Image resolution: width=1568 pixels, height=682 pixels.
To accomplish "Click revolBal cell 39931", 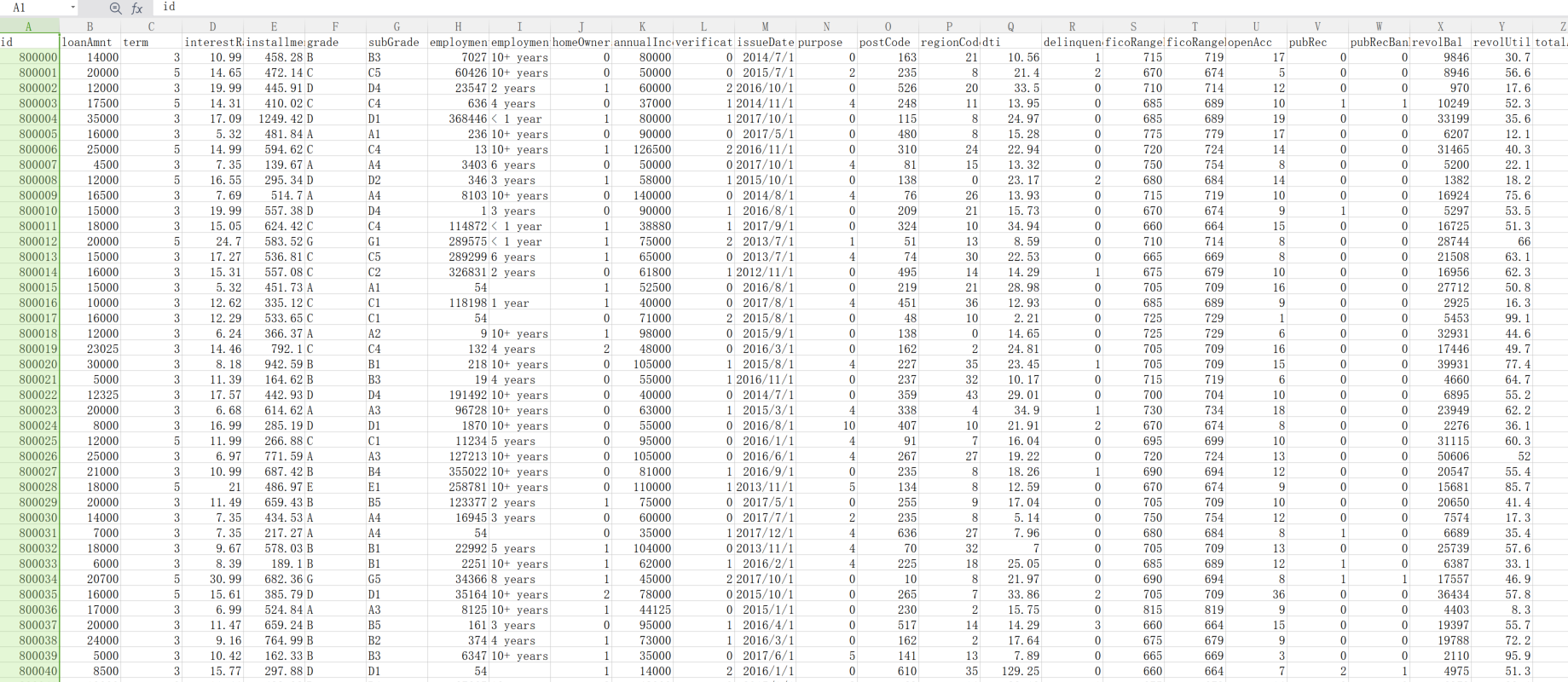I will click(1440, 364).
